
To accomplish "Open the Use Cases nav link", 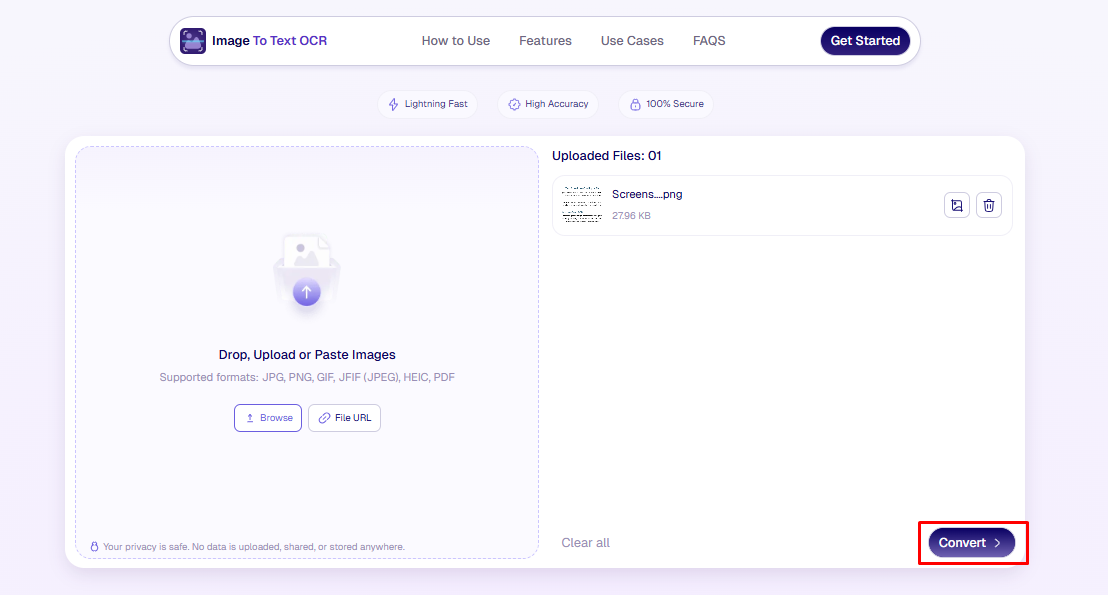I will (632, 41).
